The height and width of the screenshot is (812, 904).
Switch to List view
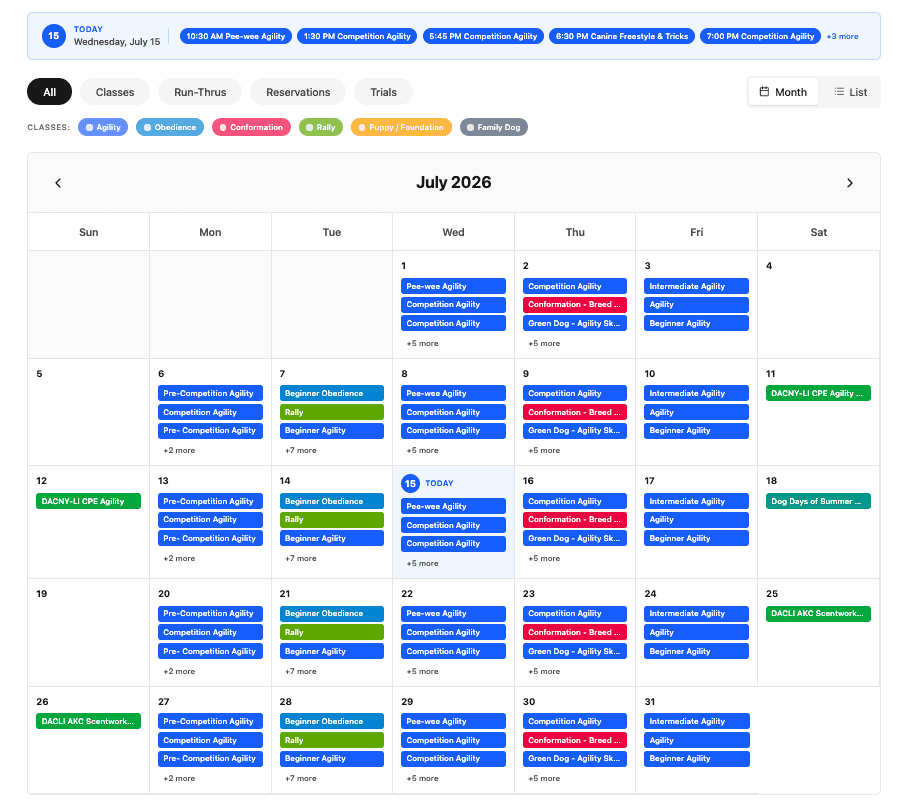[x=850, y=92]
